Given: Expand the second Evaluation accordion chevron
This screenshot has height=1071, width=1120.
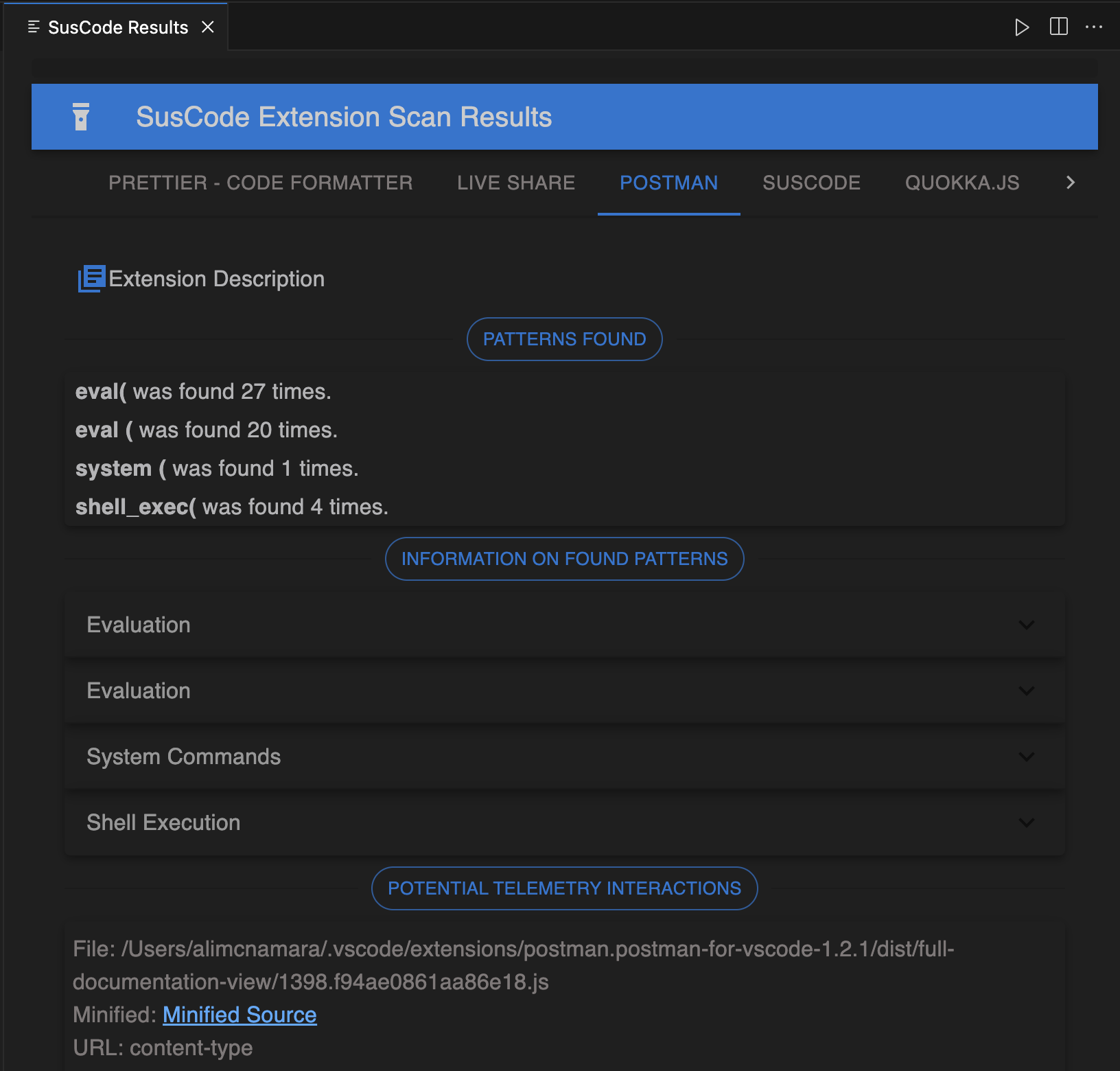Looking at the screenshot, I should click(1027, 691).
